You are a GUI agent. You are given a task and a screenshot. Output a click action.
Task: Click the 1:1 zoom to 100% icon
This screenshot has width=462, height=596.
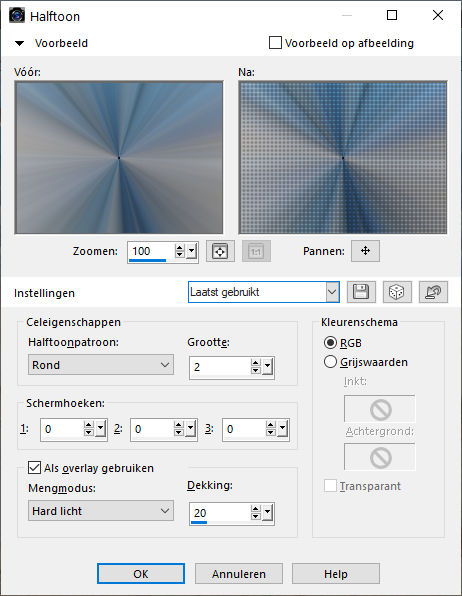[256, 251]
